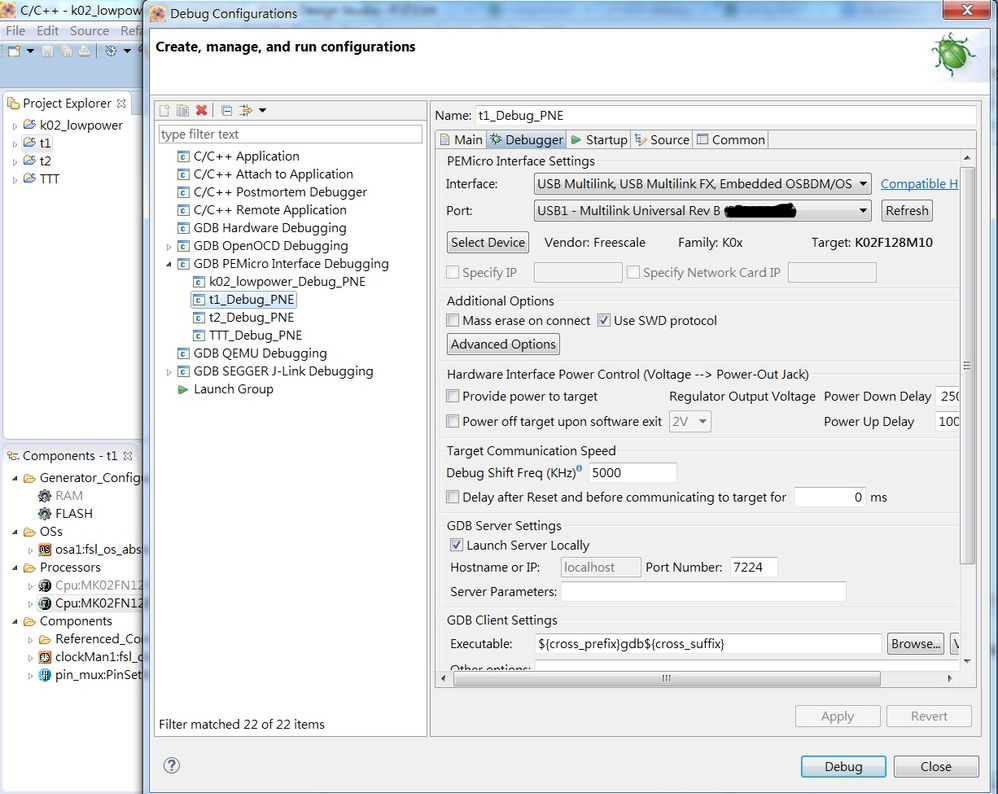Click the Help question mark icon
Viewport: 998px width, 794px height.
(171, 765)
